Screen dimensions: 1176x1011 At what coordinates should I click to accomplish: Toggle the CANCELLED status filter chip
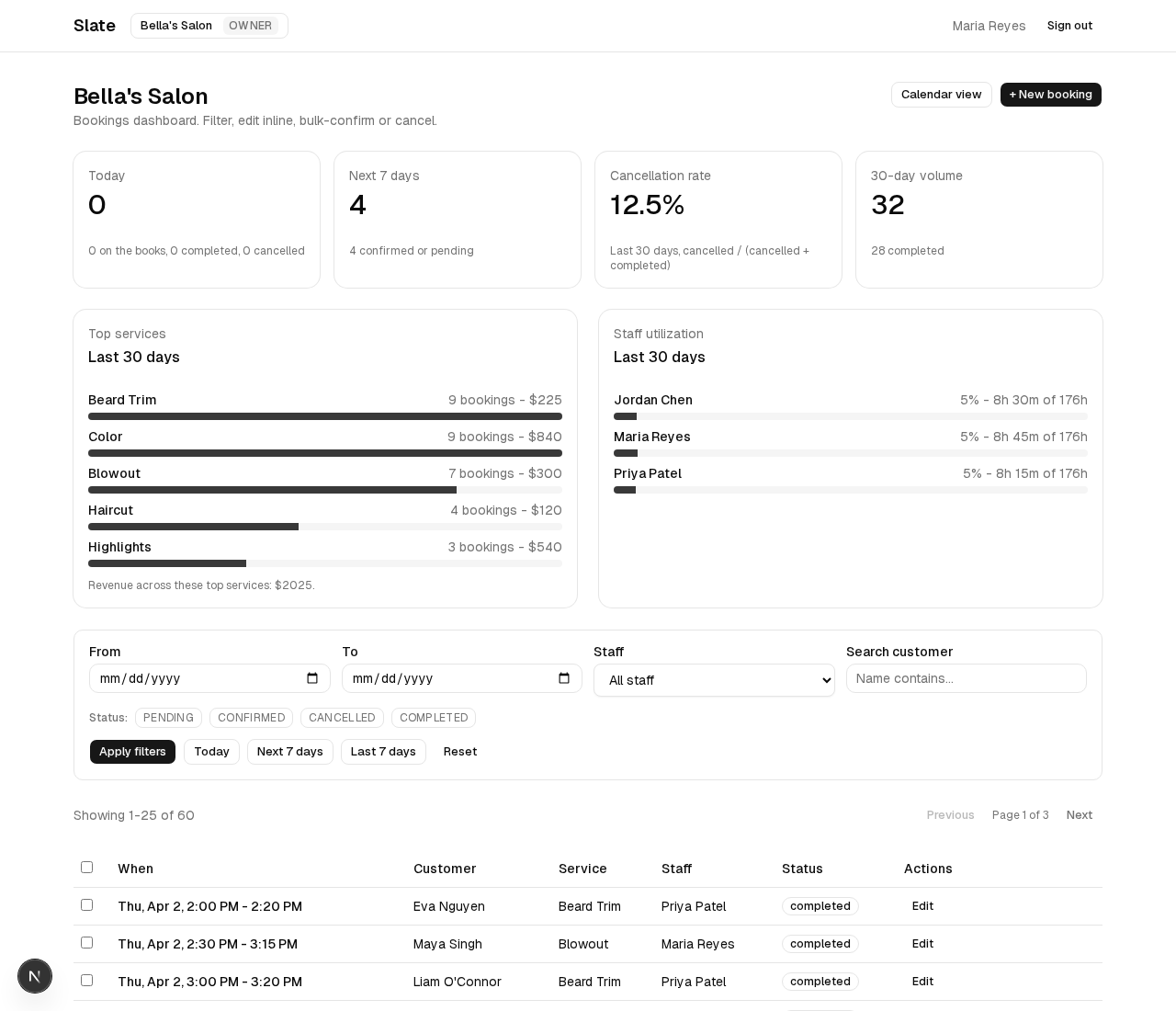point(342,718)
